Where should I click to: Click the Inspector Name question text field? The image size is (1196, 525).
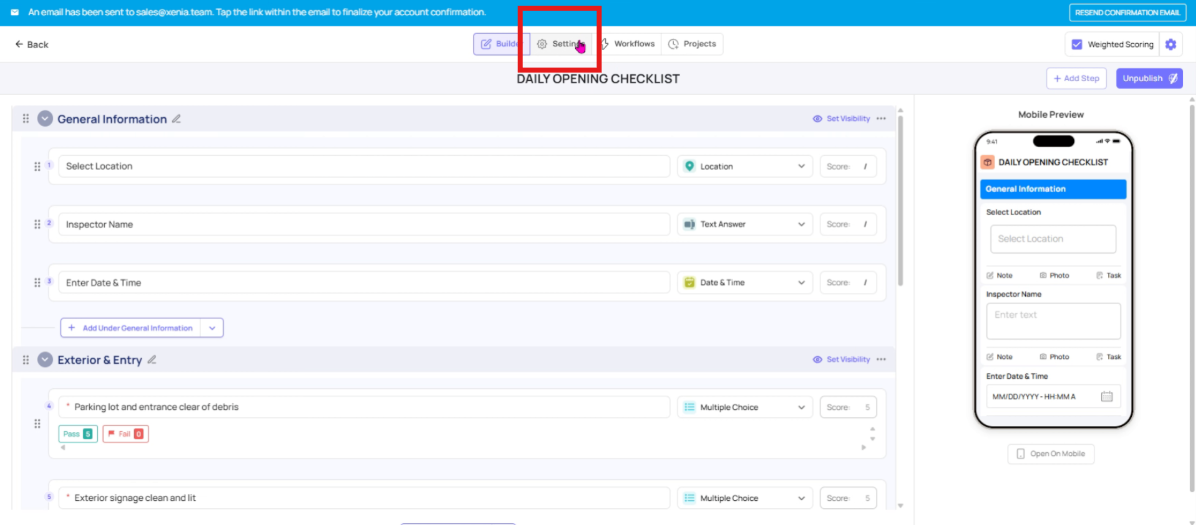(x=364, y=225)
